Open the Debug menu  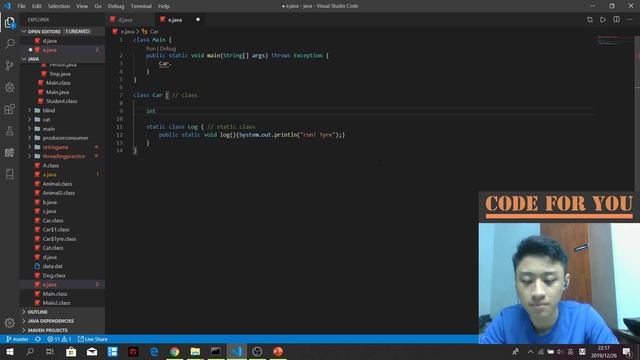pyautogui.click(x=116, y=6)
